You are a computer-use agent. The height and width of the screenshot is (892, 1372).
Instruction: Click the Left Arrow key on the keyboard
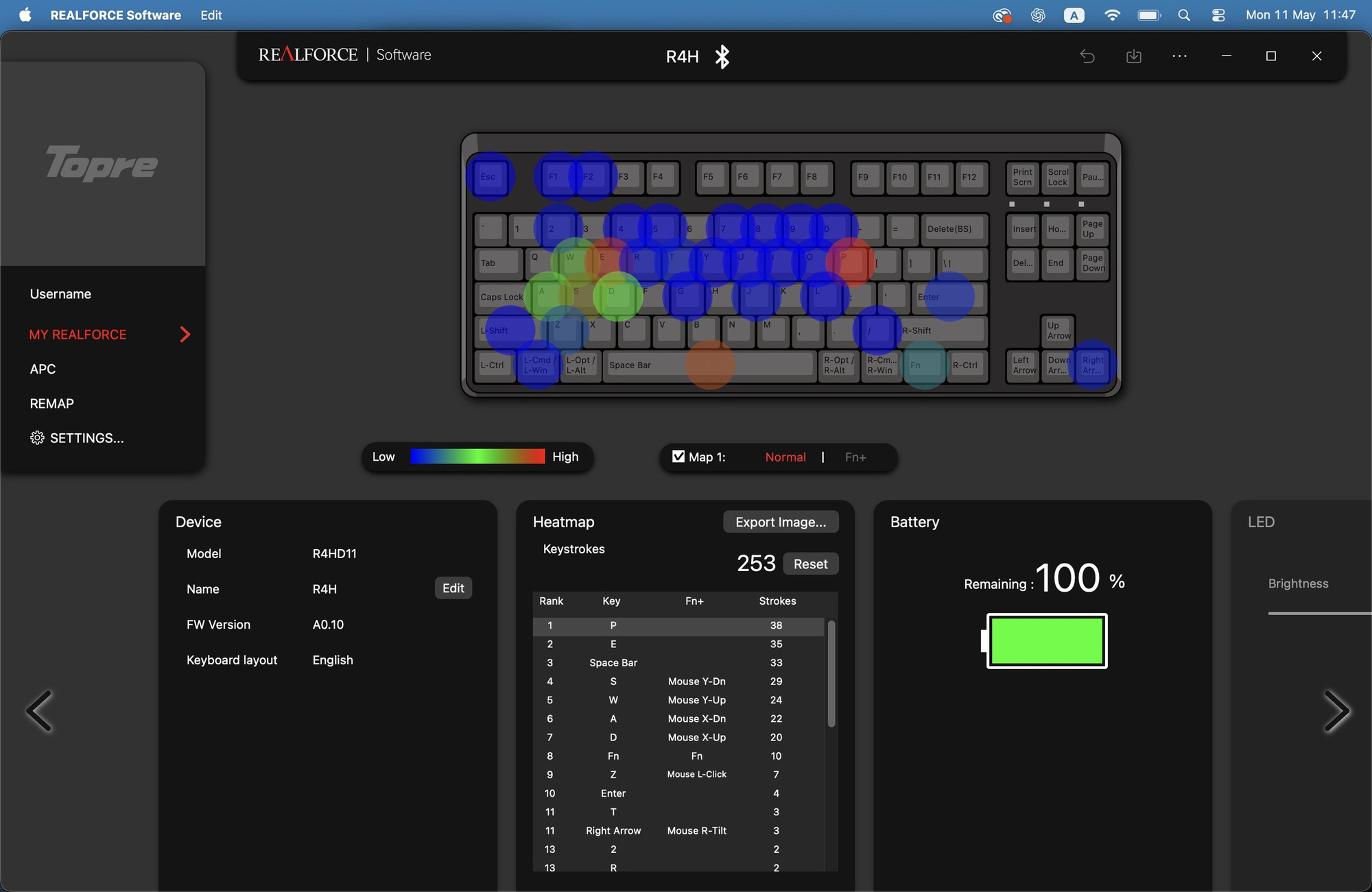(x=1024, y=365)
